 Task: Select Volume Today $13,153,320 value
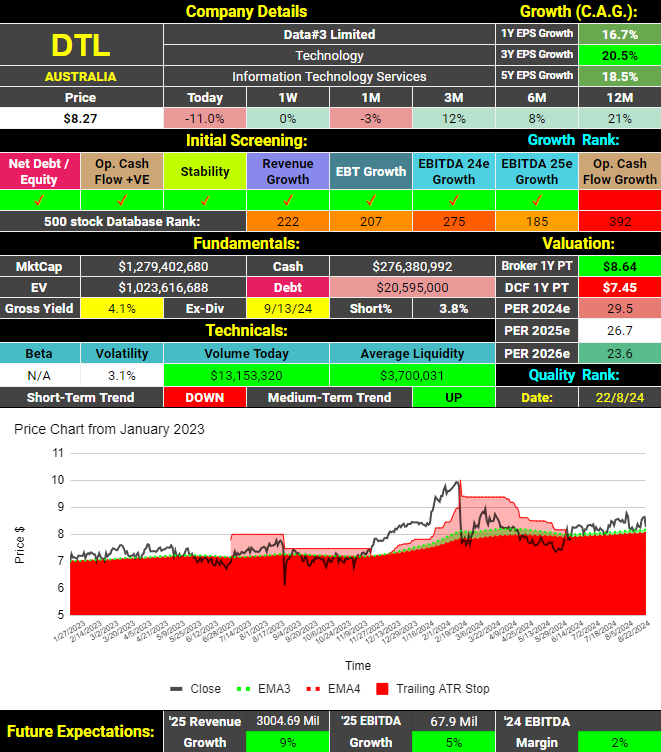coord(247,376)
